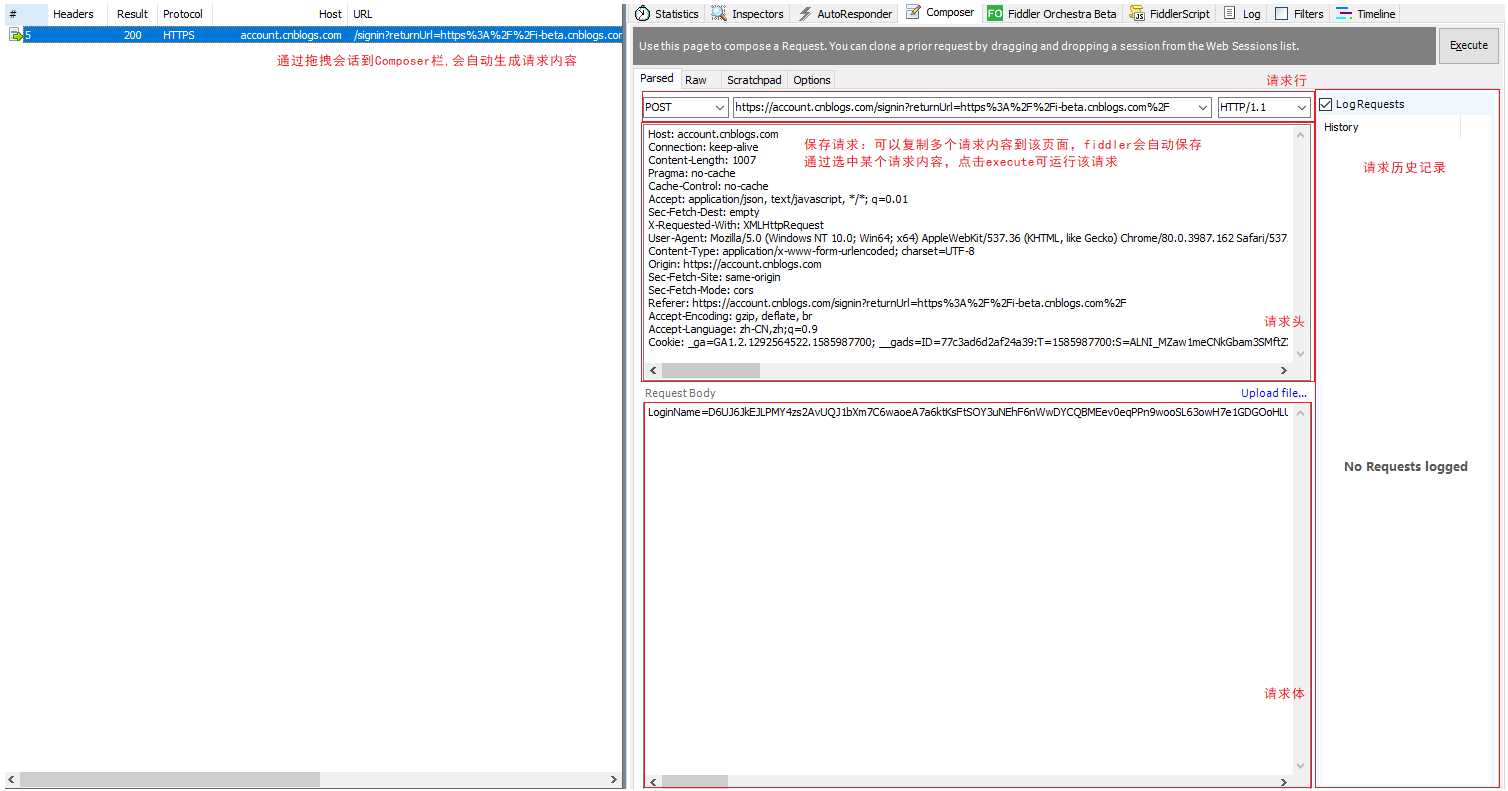
Task: Click sessions list scroll-left arrow
Action: [11, 779]
